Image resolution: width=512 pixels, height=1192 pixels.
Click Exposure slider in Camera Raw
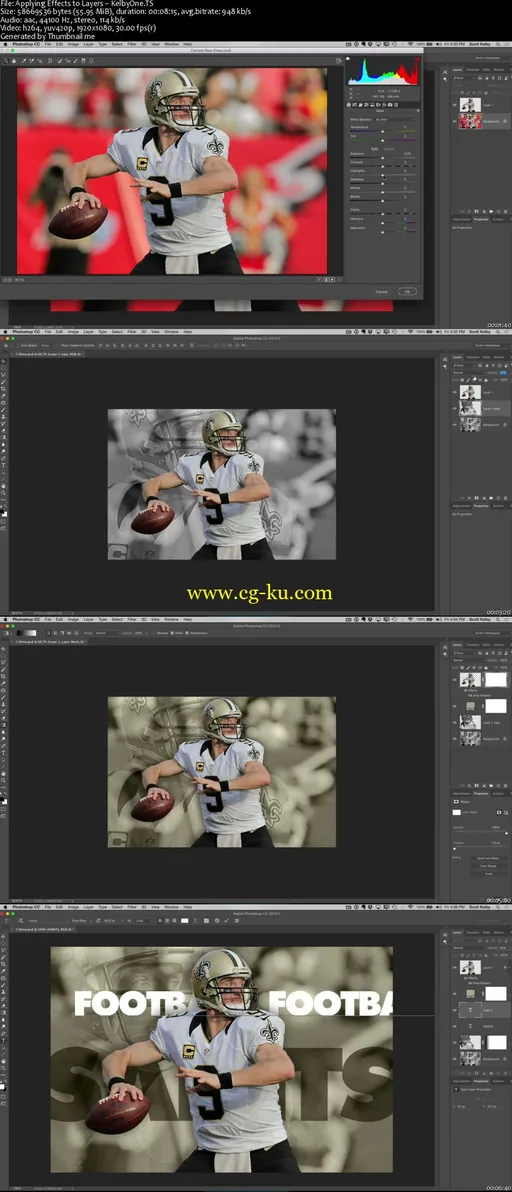383,158
